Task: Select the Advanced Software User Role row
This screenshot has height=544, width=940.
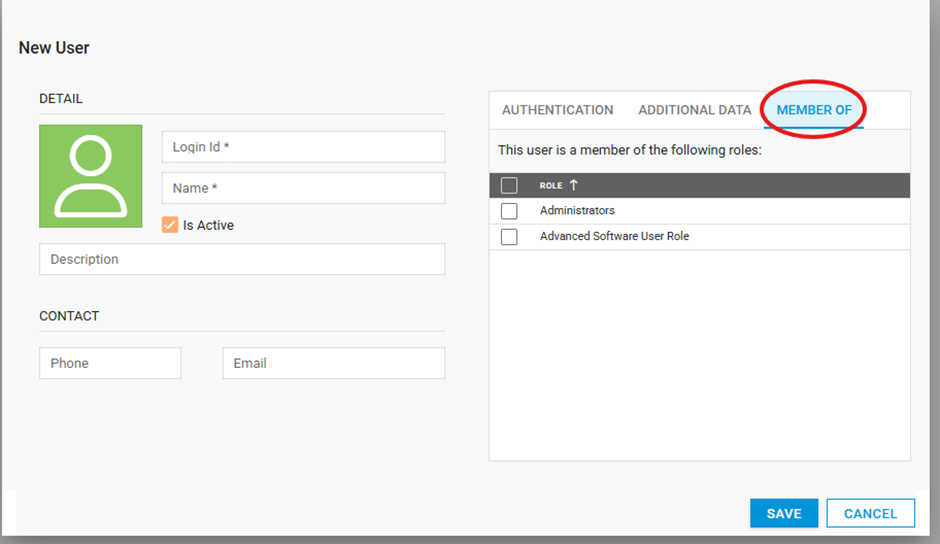Action: tap(614, 237)
